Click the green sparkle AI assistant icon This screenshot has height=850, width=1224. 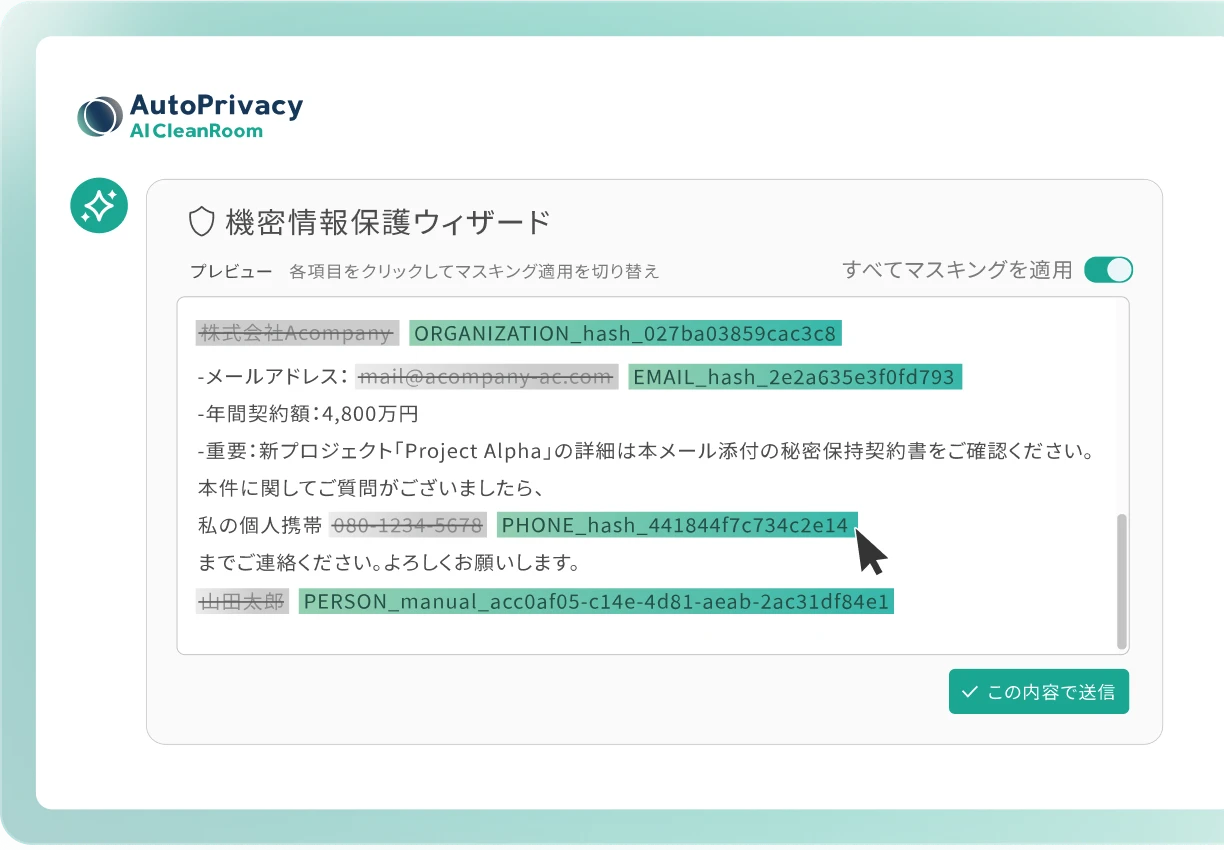click(x=98, y=205)
